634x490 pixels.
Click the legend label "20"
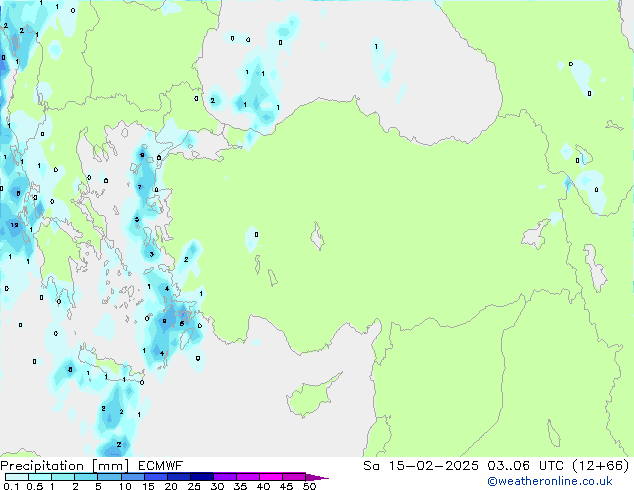point(171,486)
